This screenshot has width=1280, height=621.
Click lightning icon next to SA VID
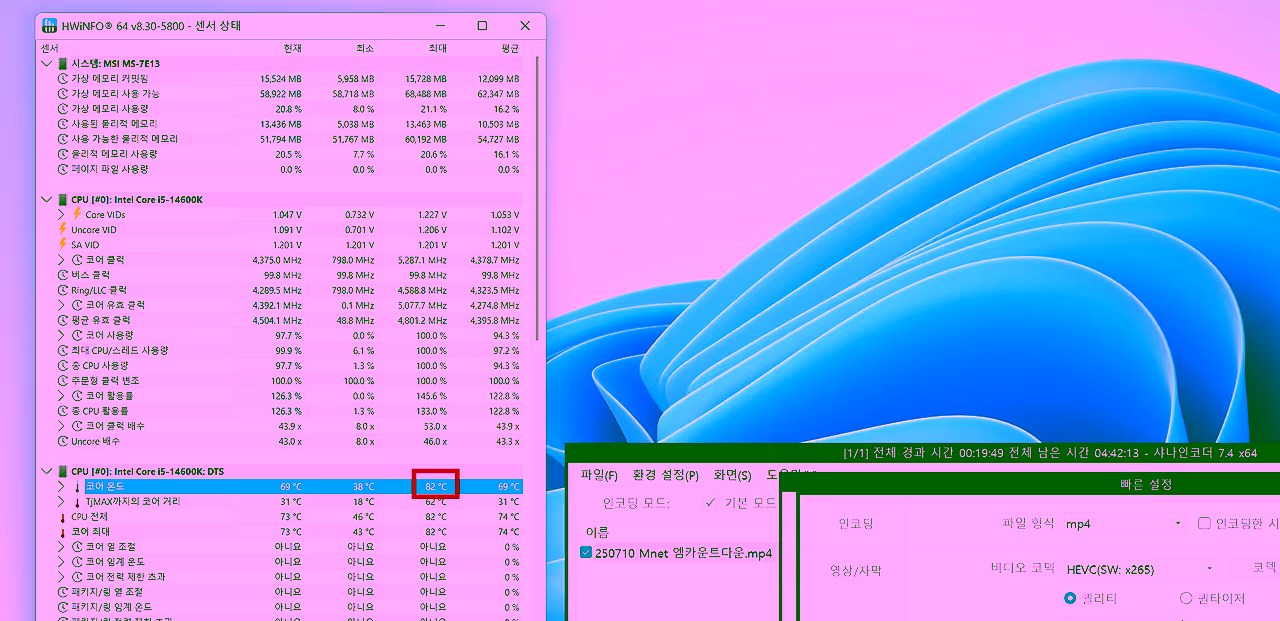click(x=63, y=244)
